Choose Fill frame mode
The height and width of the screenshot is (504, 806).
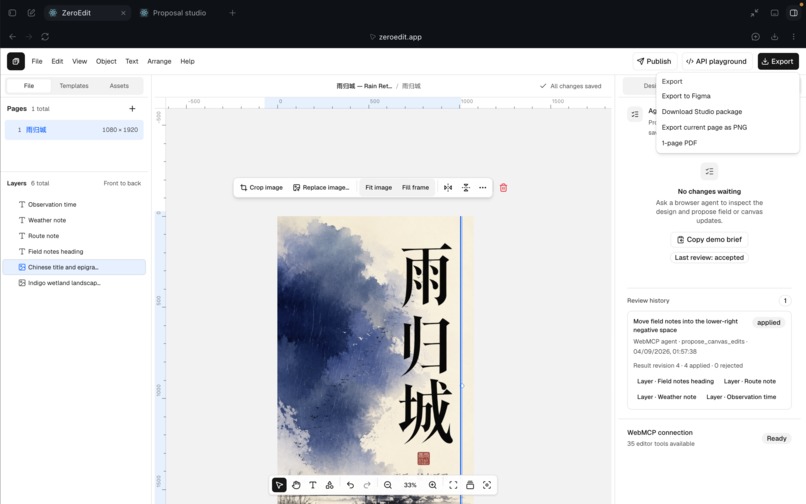click(415, 188)
